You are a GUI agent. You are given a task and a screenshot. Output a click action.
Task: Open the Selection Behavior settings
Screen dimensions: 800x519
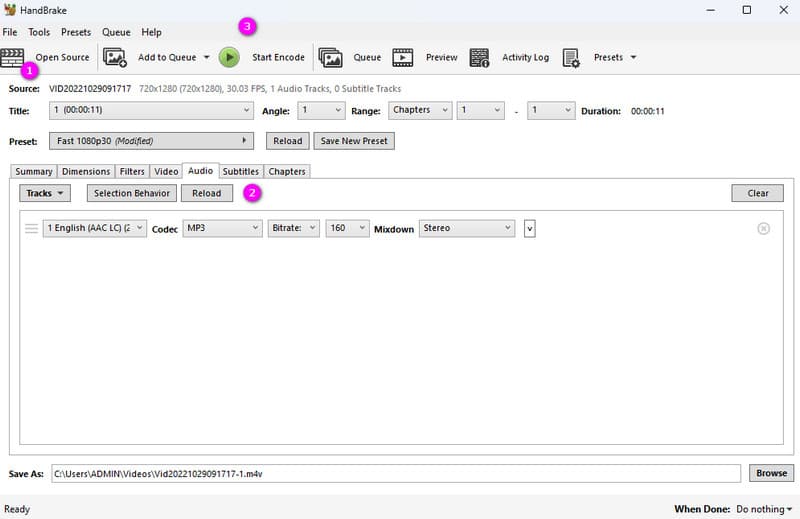point(132,193)
